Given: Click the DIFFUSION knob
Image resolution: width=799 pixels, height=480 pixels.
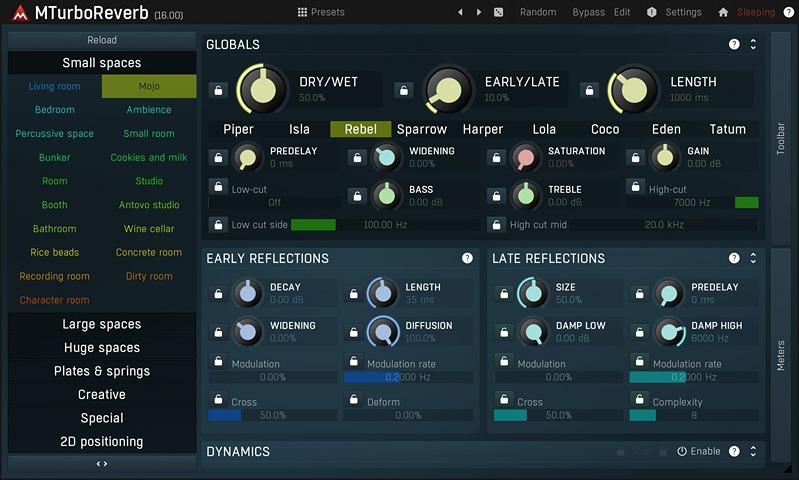Looking at the screenshot, I should point(383,331).
